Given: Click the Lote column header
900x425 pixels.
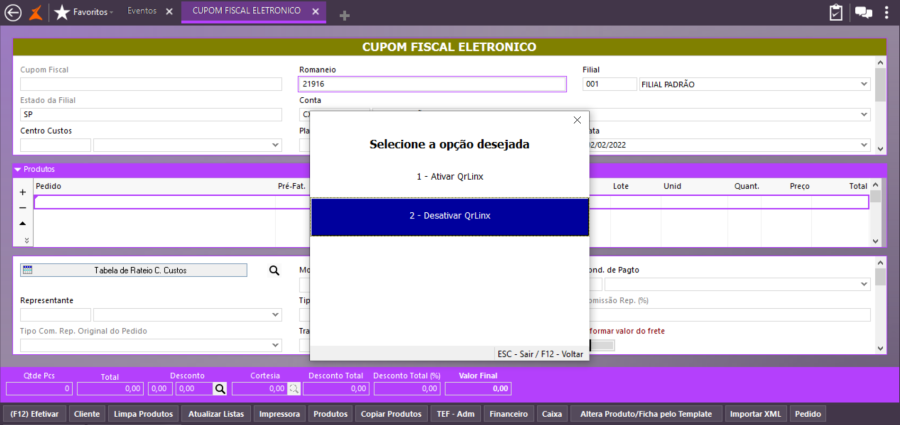Looking at the screenshot, I should click(x=622, y=186).
